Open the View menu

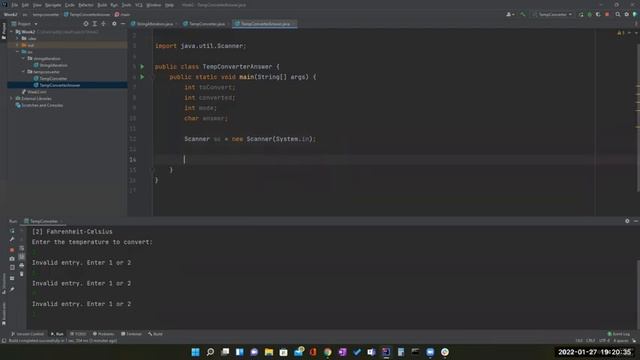37,5
